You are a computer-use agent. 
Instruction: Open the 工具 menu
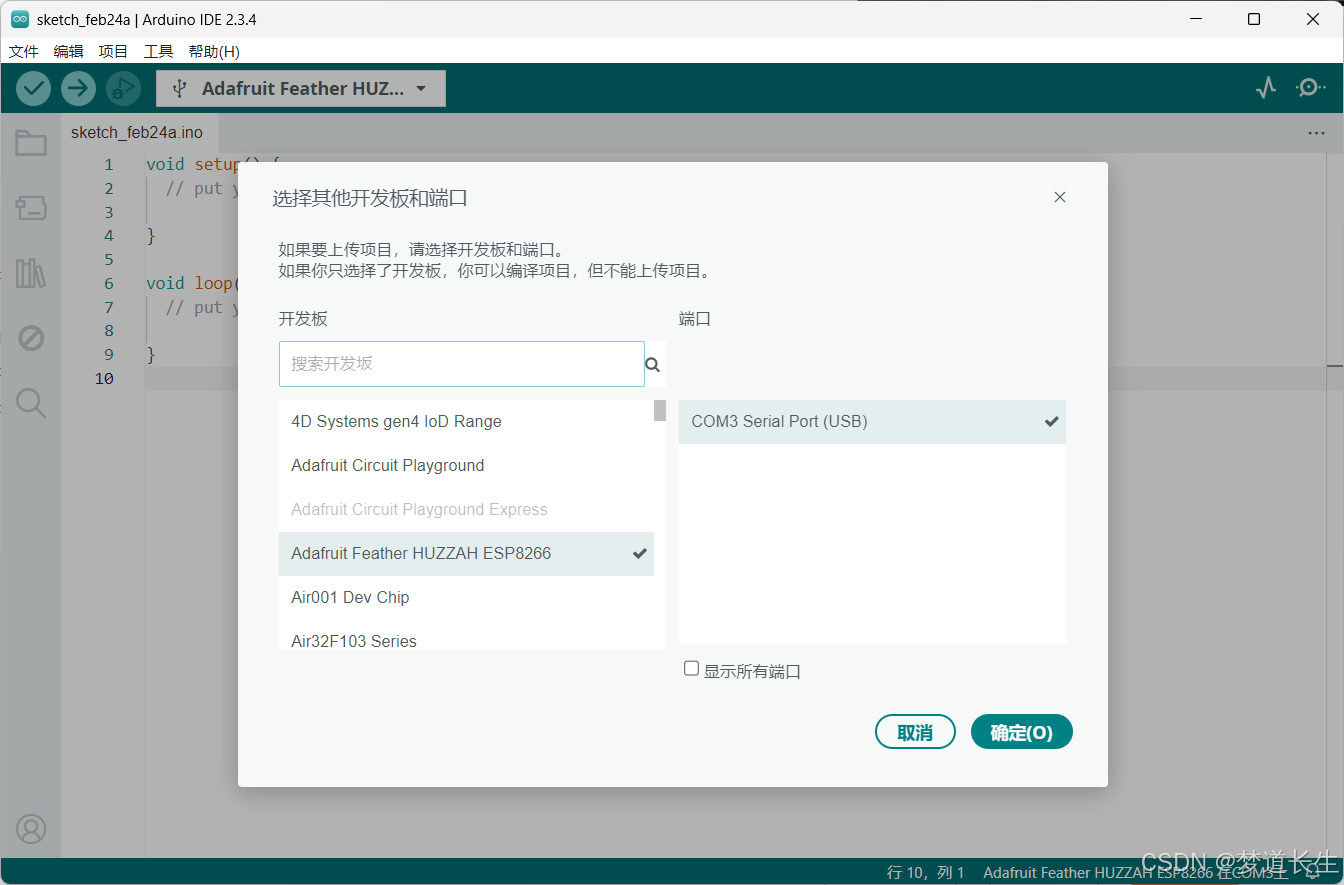158,51
